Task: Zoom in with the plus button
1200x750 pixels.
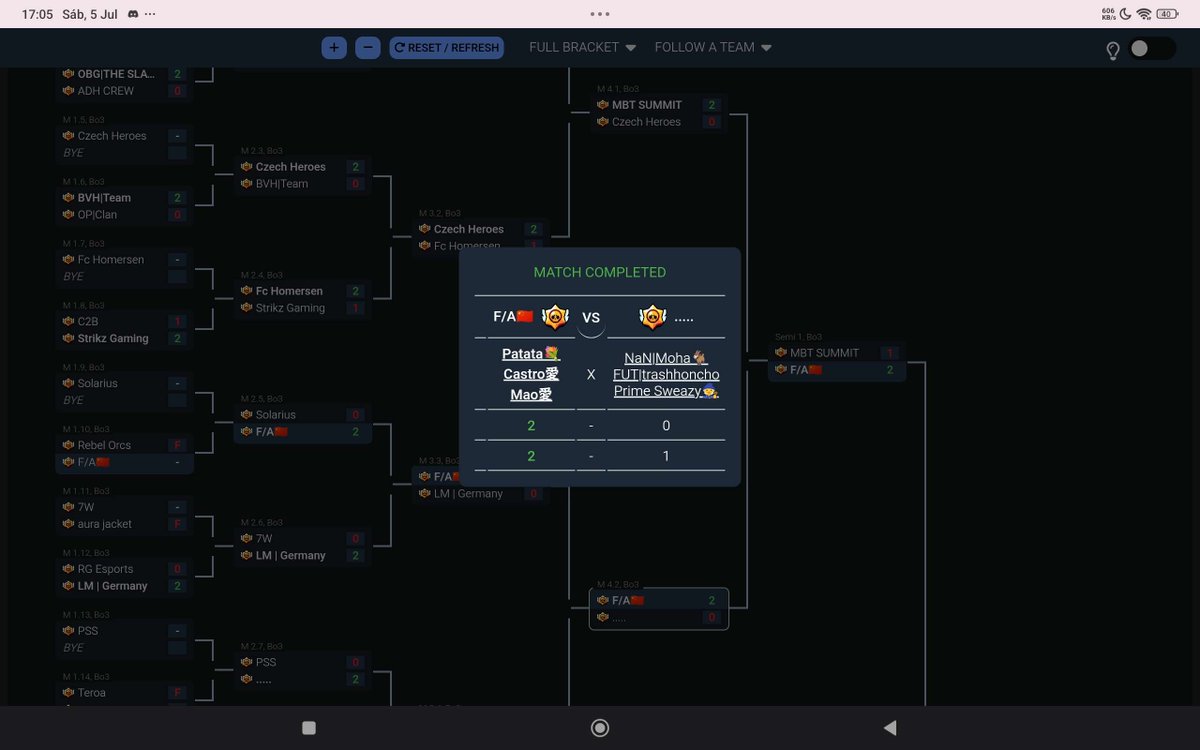Action: 334,47
